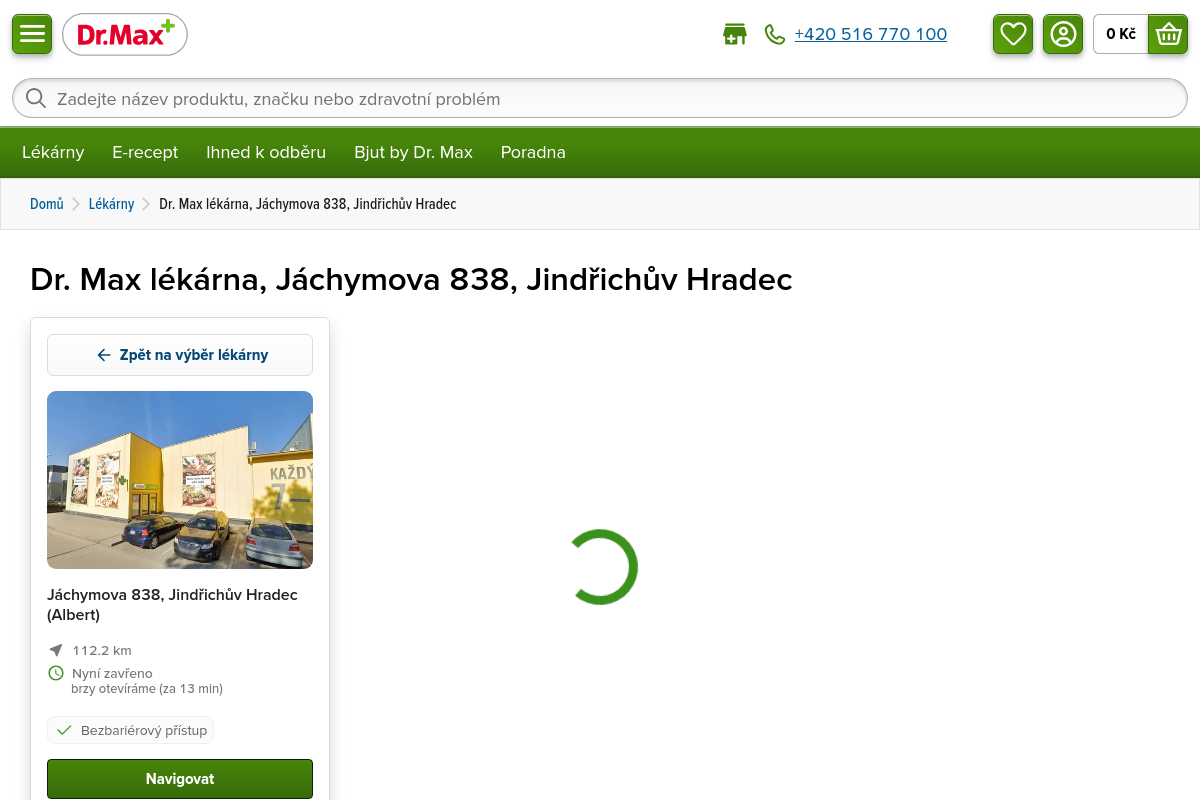Viewport: 1200px width, 800px height.
Task: Click the green phone icon
Action: 775,34
